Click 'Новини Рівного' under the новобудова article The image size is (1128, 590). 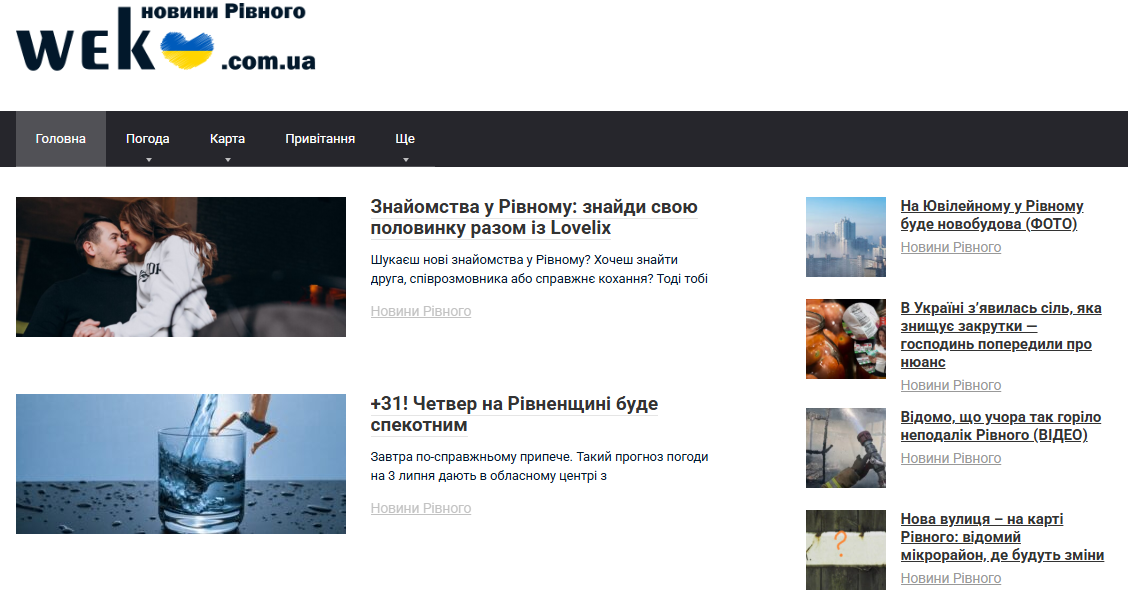point(951,248)
